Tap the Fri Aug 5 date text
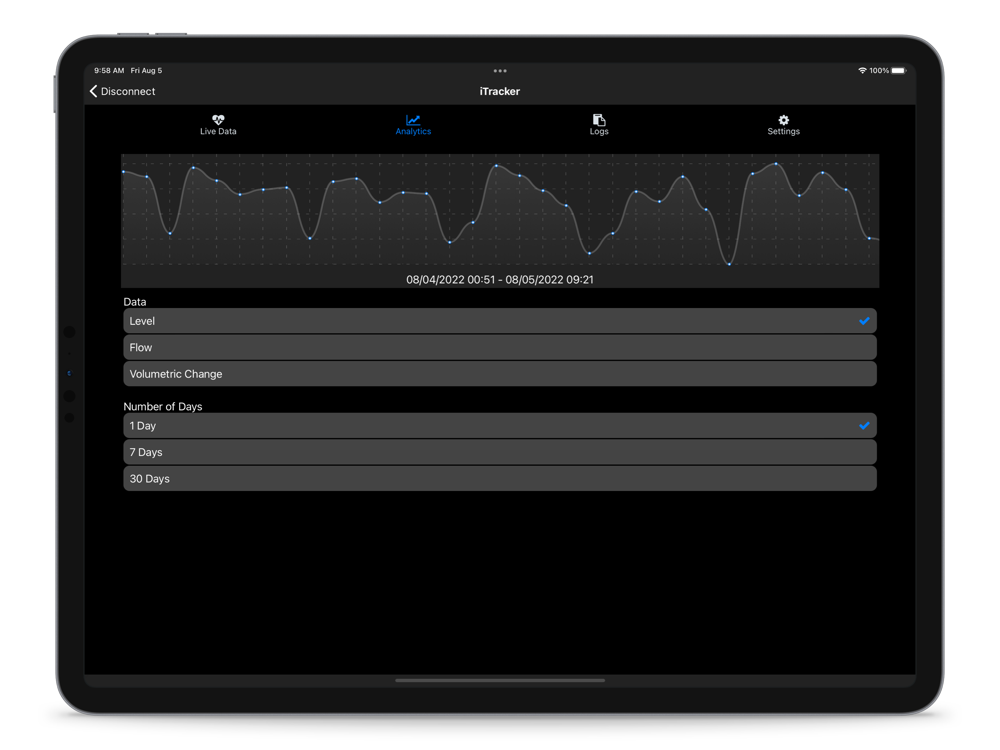This screenshot has height=750, width=1000. tap(146, 70)
